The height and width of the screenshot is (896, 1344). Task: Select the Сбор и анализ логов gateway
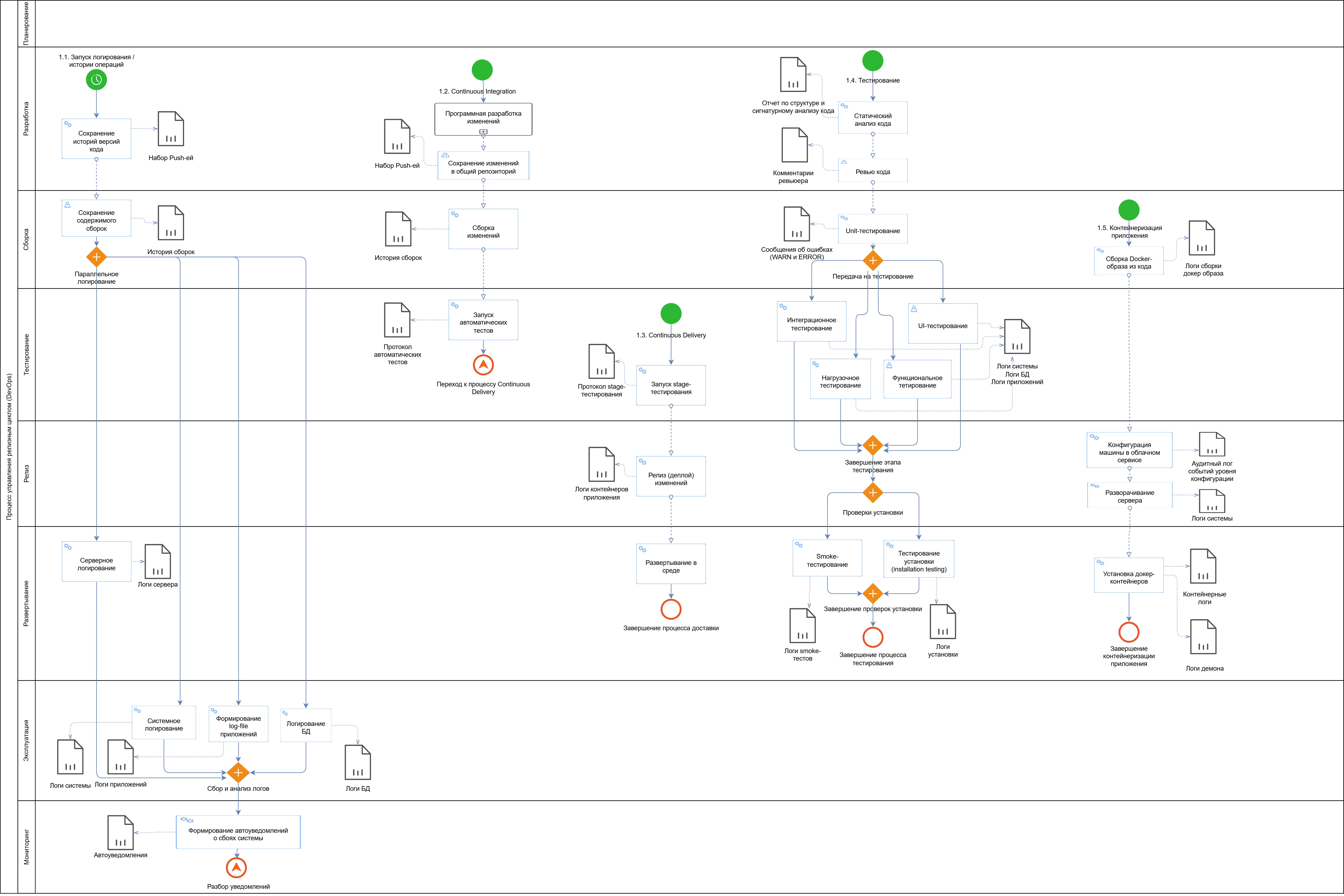(238, 773)
